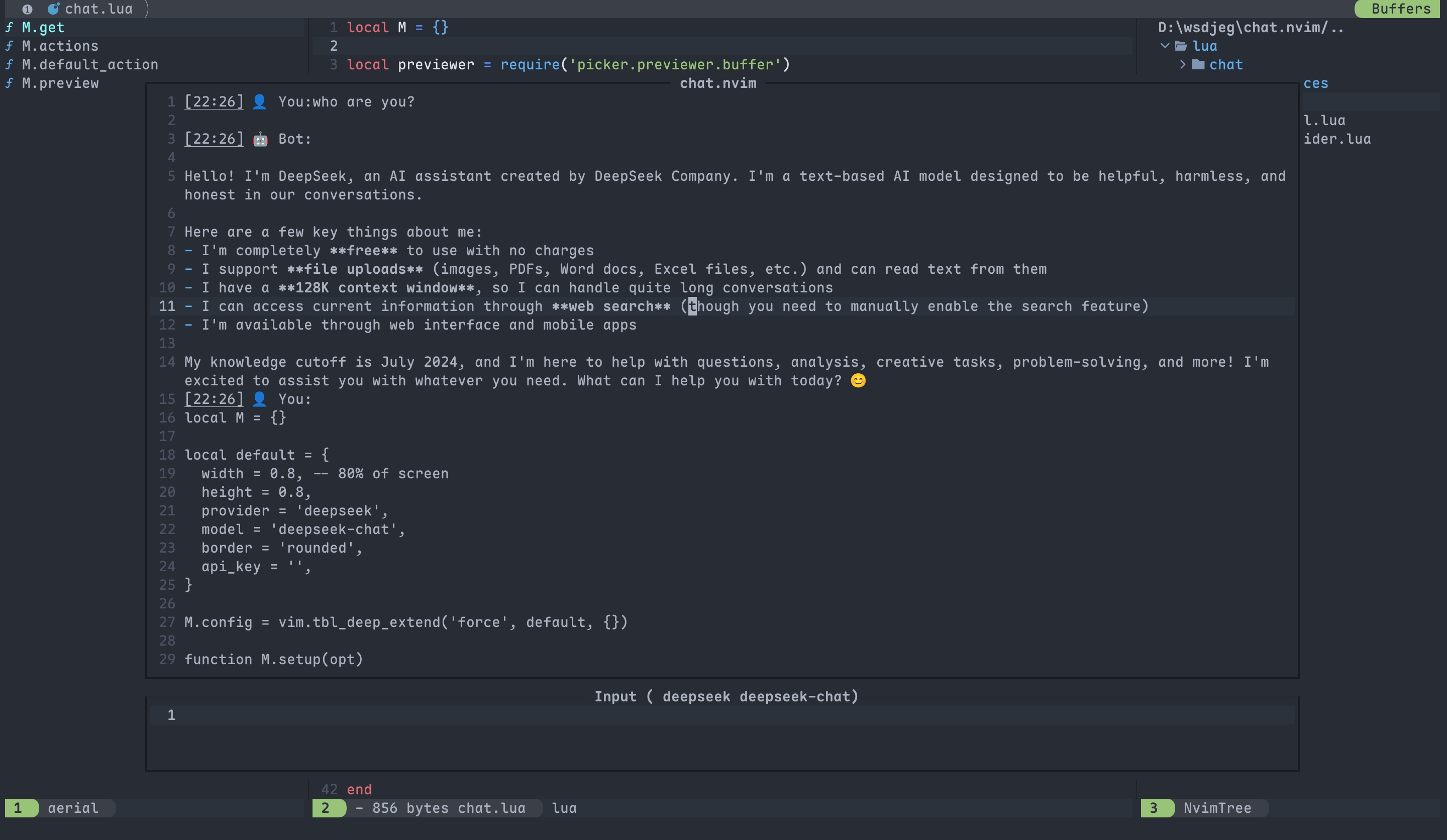Image resolution: width=1447 pixels, height=840 pixels.
Task: Open the underlined 22:26 timestamp link
Action: pos(214,101)
